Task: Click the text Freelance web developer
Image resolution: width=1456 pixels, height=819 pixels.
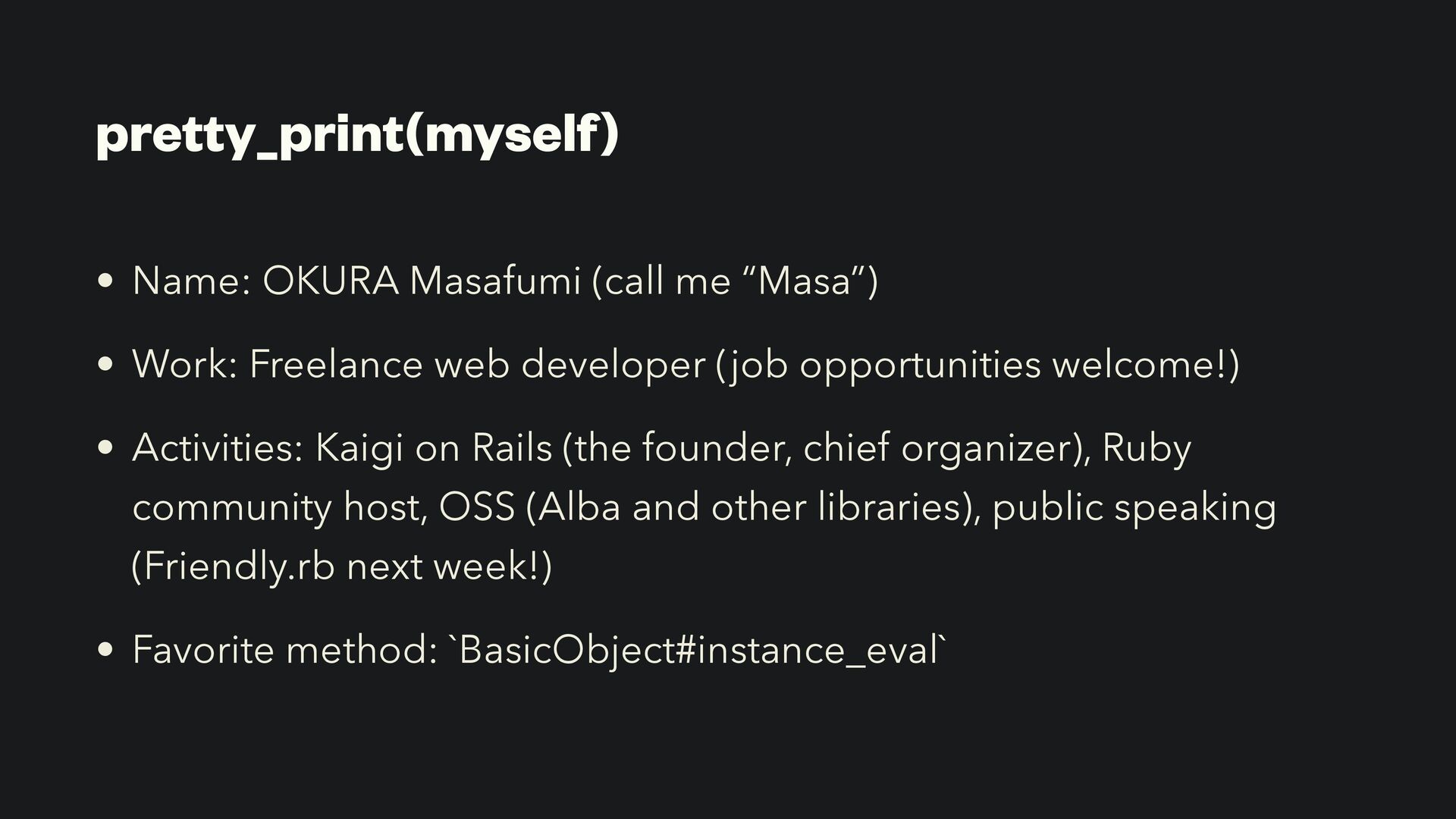Action: coord(477,364)
